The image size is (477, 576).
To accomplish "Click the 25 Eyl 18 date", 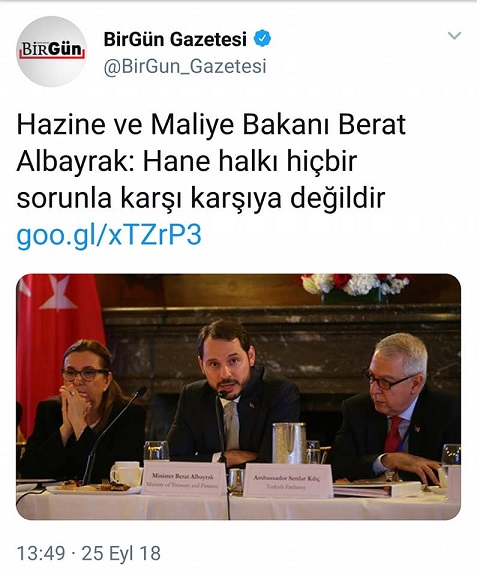I will (x=121, y=553).
